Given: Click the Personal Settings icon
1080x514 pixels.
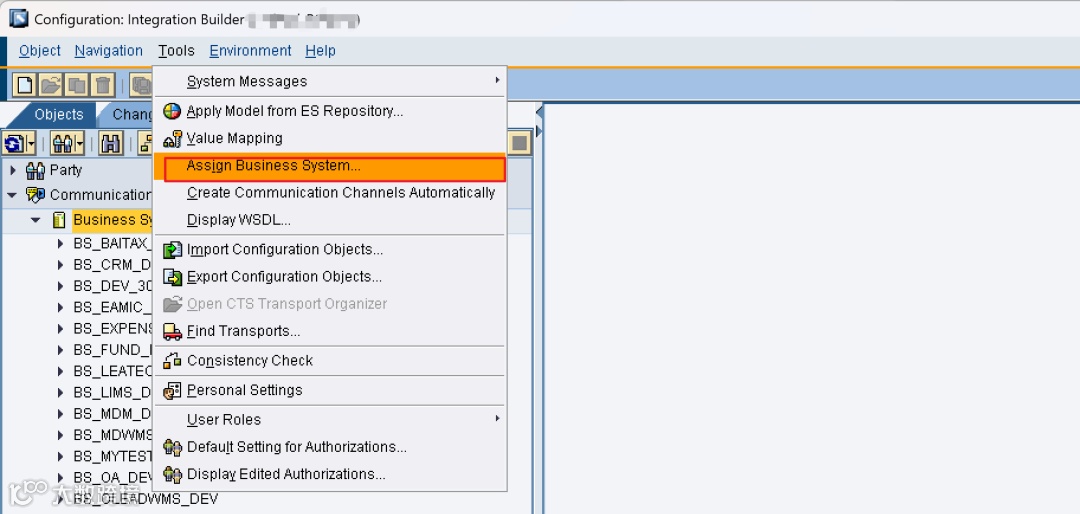Looking at the screenshot, I should click(172, 391).
